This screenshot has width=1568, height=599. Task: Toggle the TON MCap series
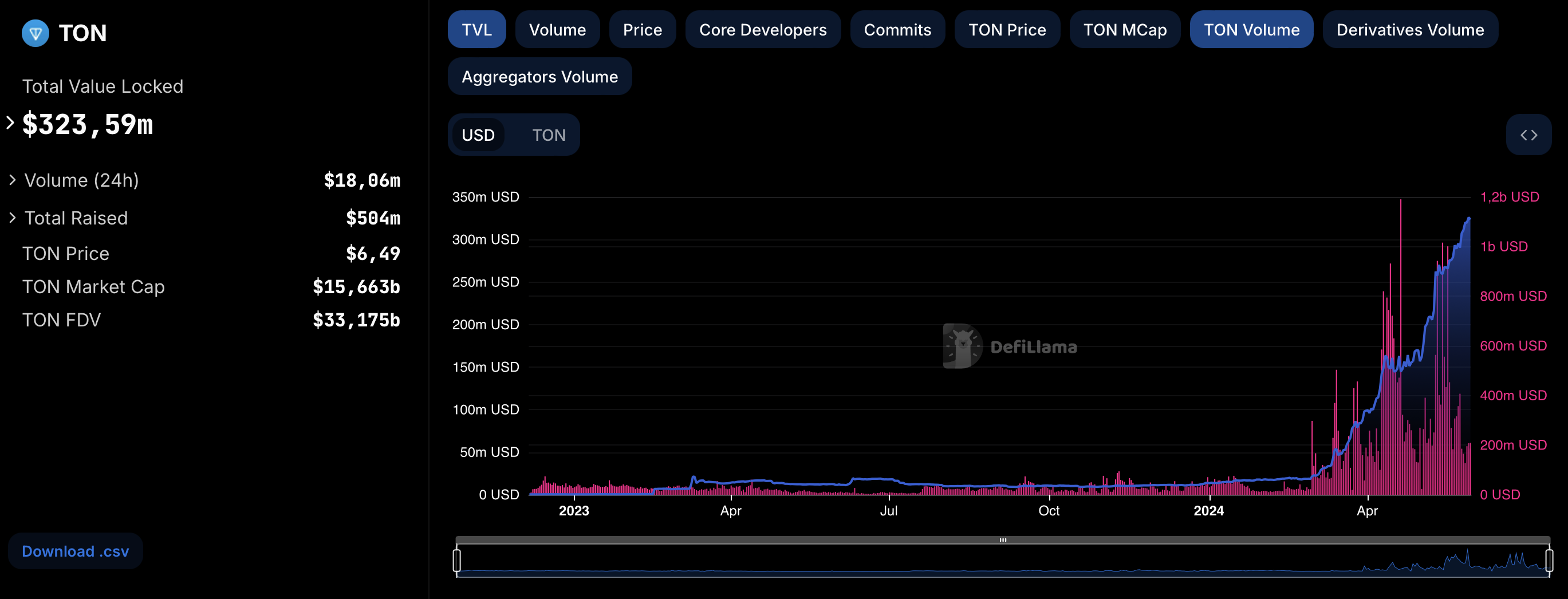pyautogui.click(x=1125, y=30)
